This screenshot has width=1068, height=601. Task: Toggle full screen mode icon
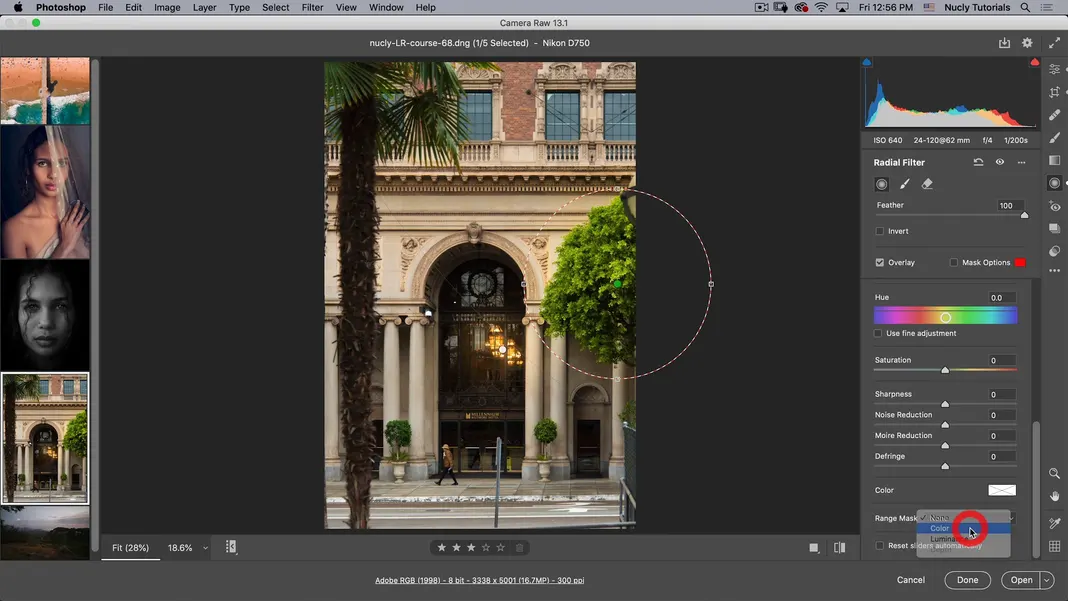(x=1054, y=43)
